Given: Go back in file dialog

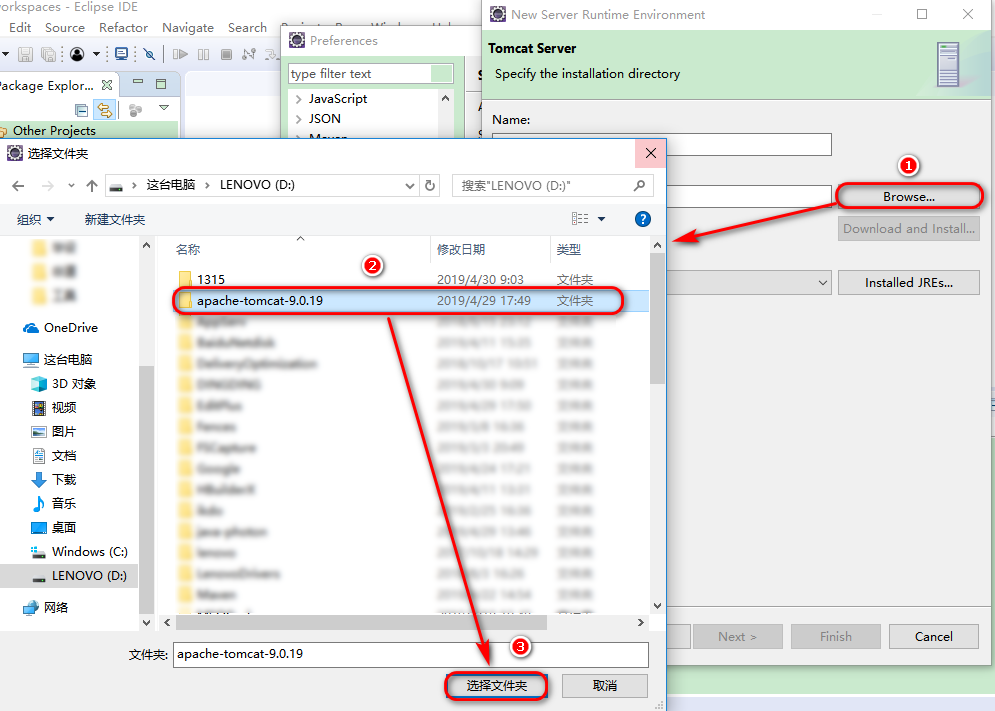Looking at the screenshot, I should (18, 185).
